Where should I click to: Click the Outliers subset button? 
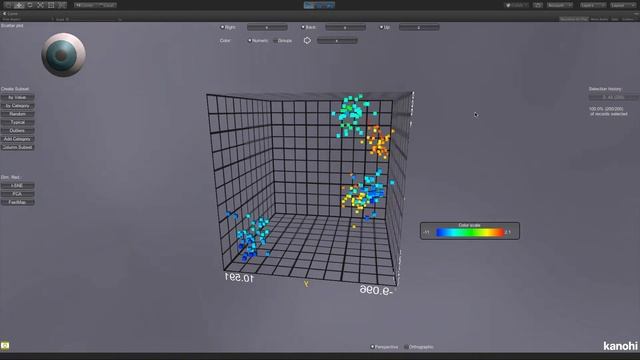point(18,131)
